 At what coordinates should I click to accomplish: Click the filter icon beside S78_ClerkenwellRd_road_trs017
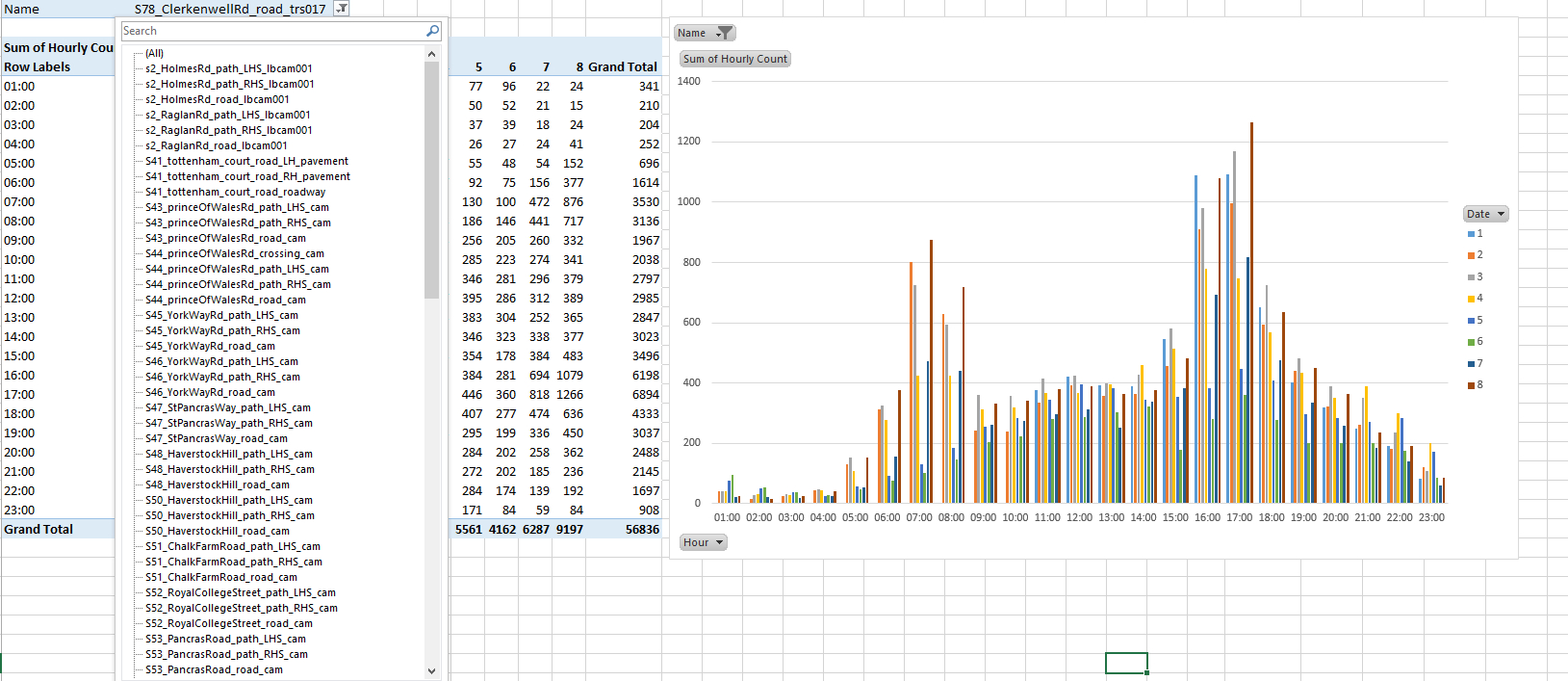[x=341, y=9]
